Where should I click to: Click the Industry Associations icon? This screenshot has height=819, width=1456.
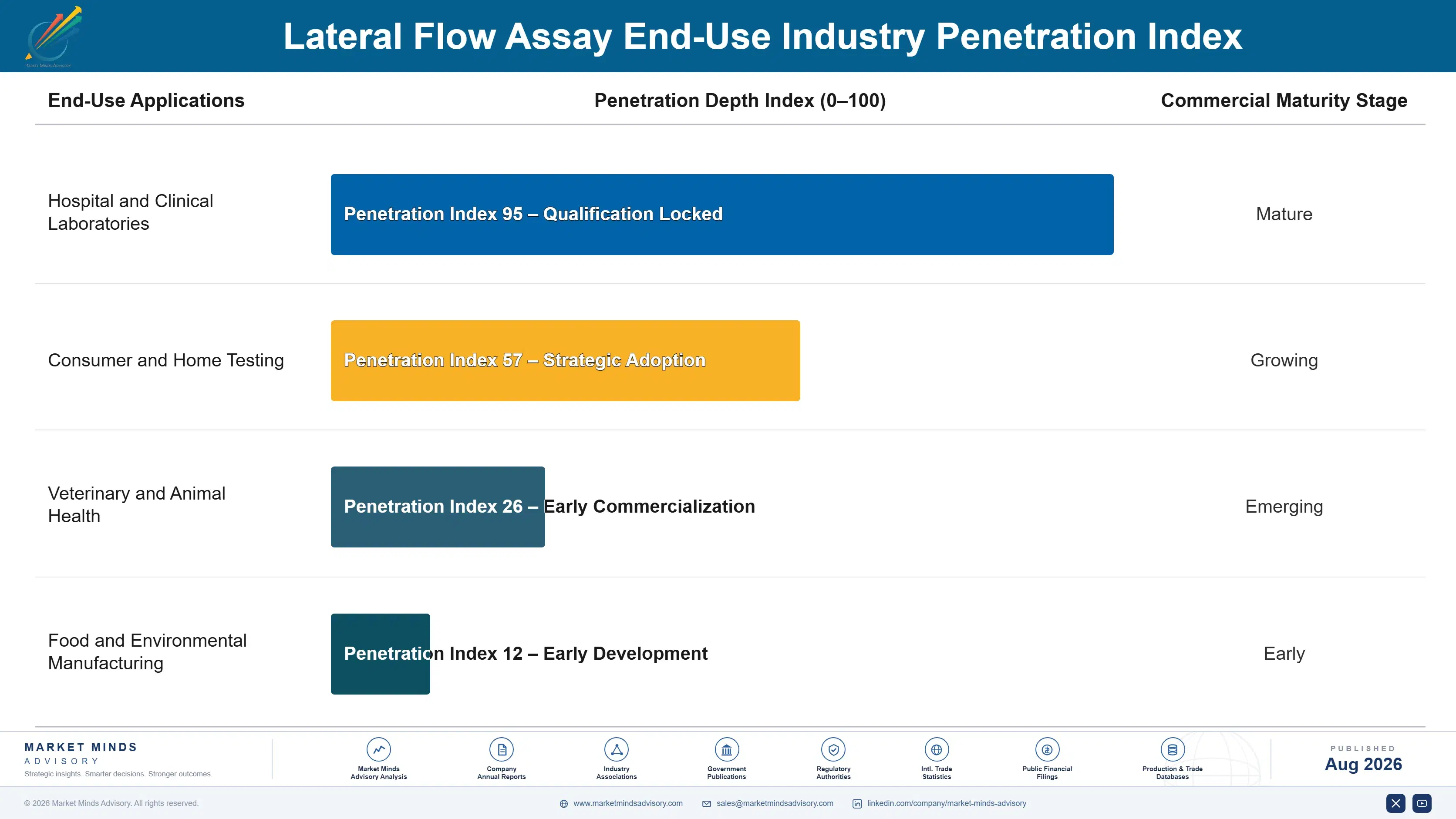pyautogui.click(x=617, y=749)
